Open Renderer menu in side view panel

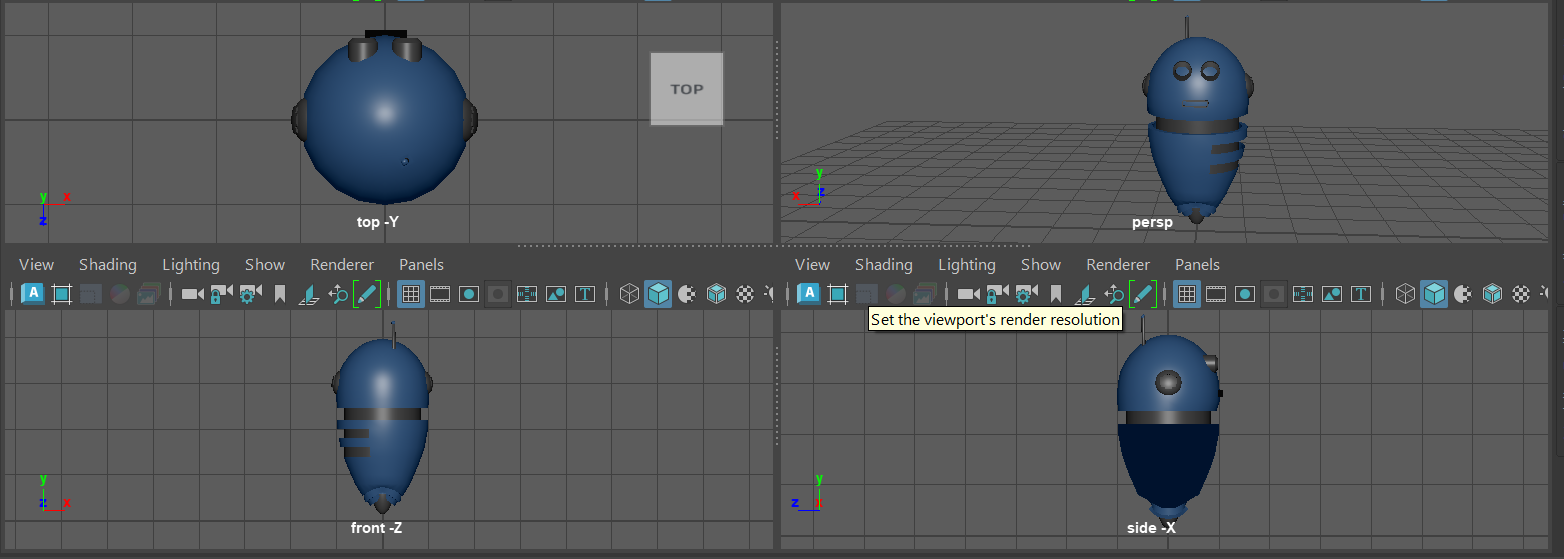[1118, 265]
